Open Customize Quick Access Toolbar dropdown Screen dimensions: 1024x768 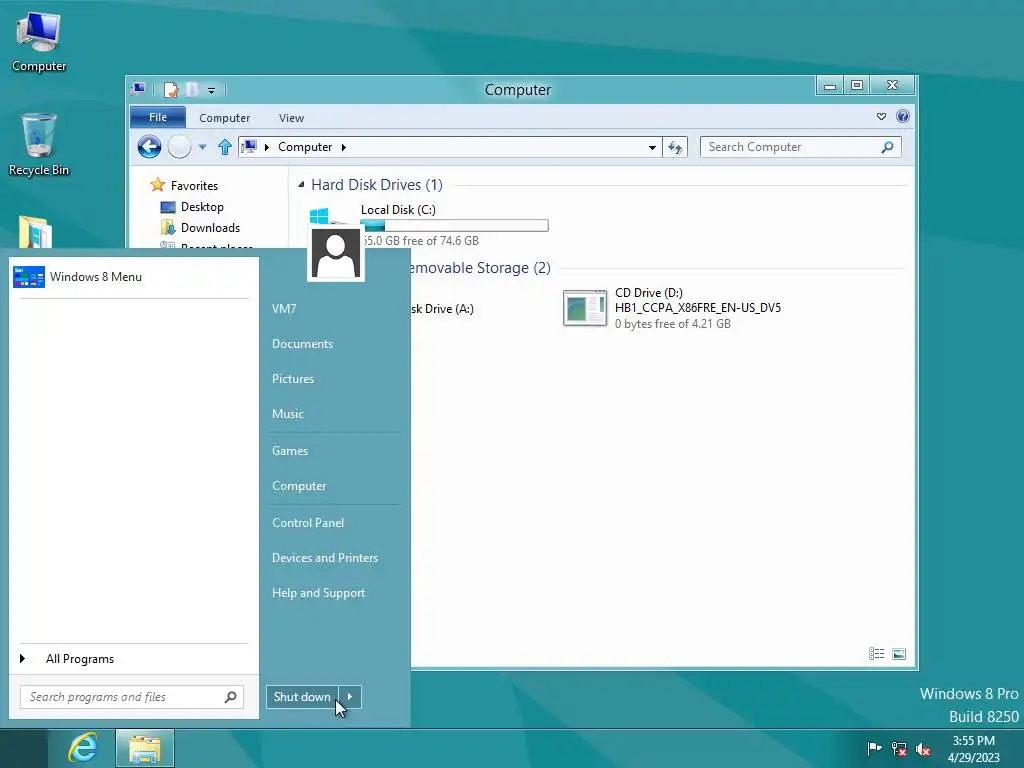click(212, 90)
